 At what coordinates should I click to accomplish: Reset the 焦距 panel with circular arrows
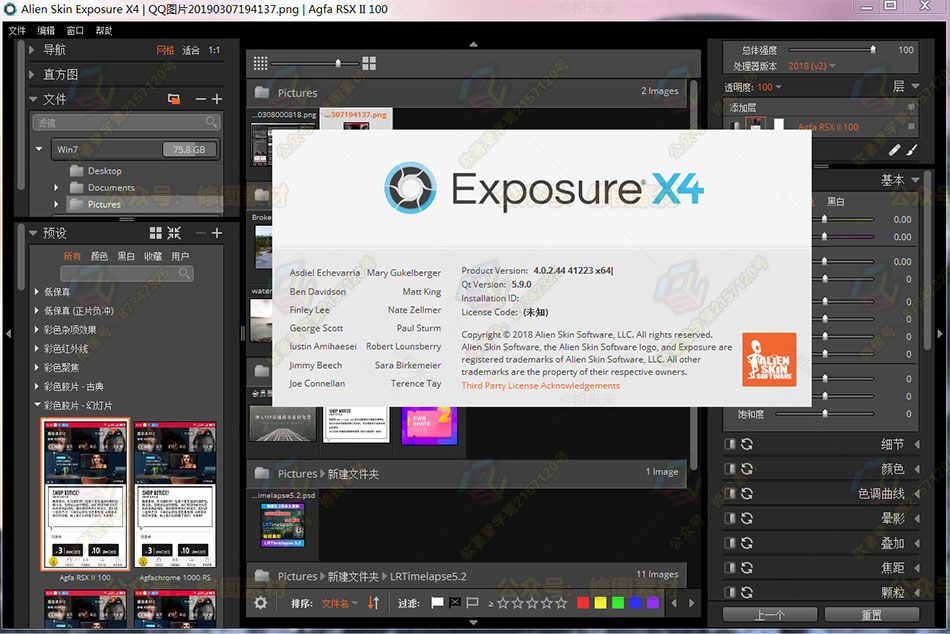747,568
